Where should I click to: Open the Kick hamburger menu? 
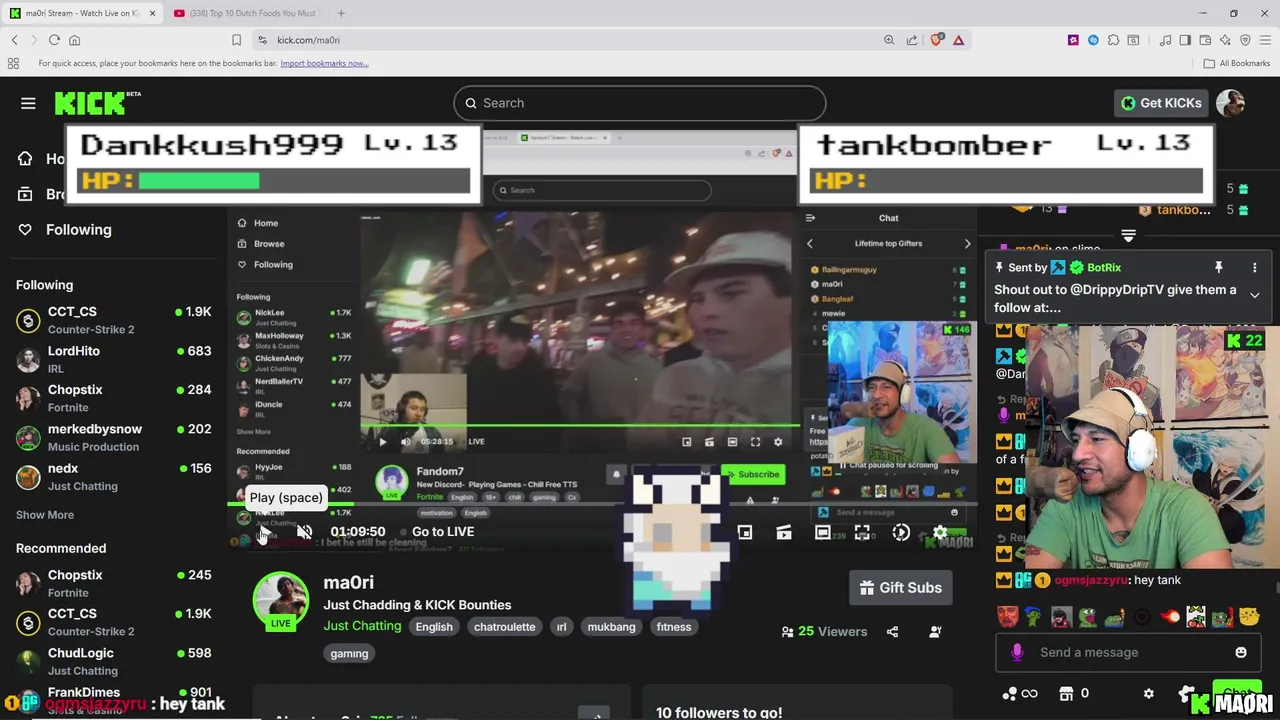coord(28,103)
